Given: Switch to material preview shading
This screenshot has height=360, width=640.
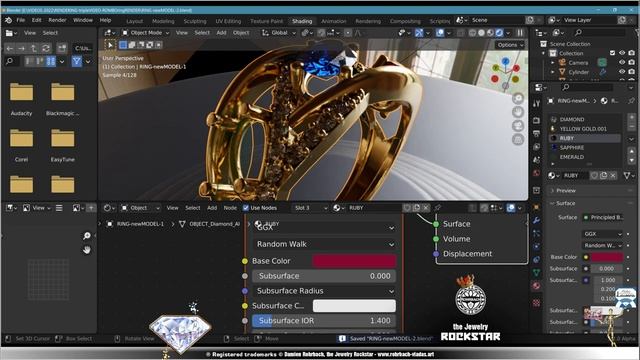Looking at the screenshot, I should [x=490, y=33].
